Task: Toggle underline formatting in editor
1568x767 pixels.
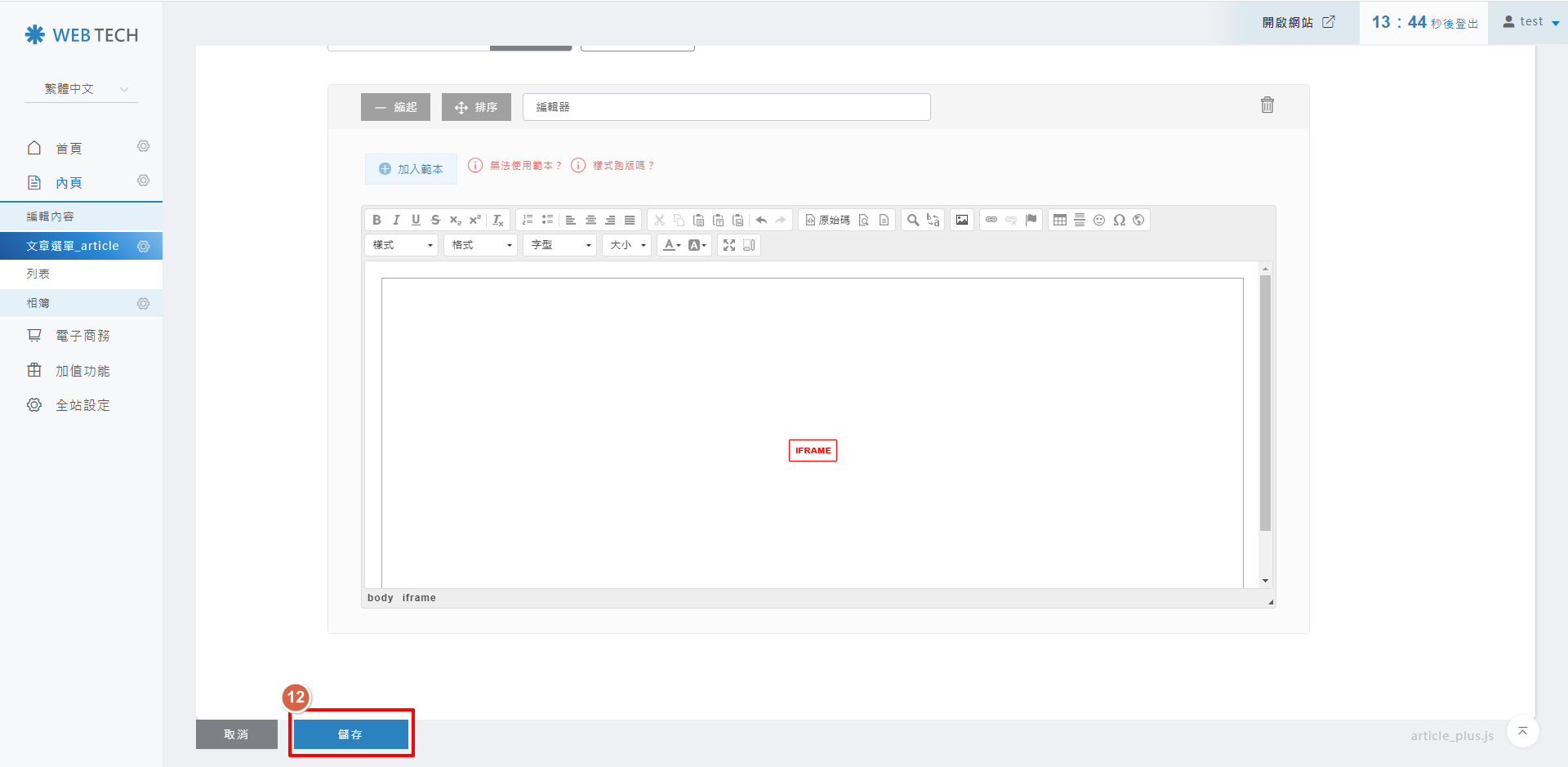Action: click(x=416, y=220)
